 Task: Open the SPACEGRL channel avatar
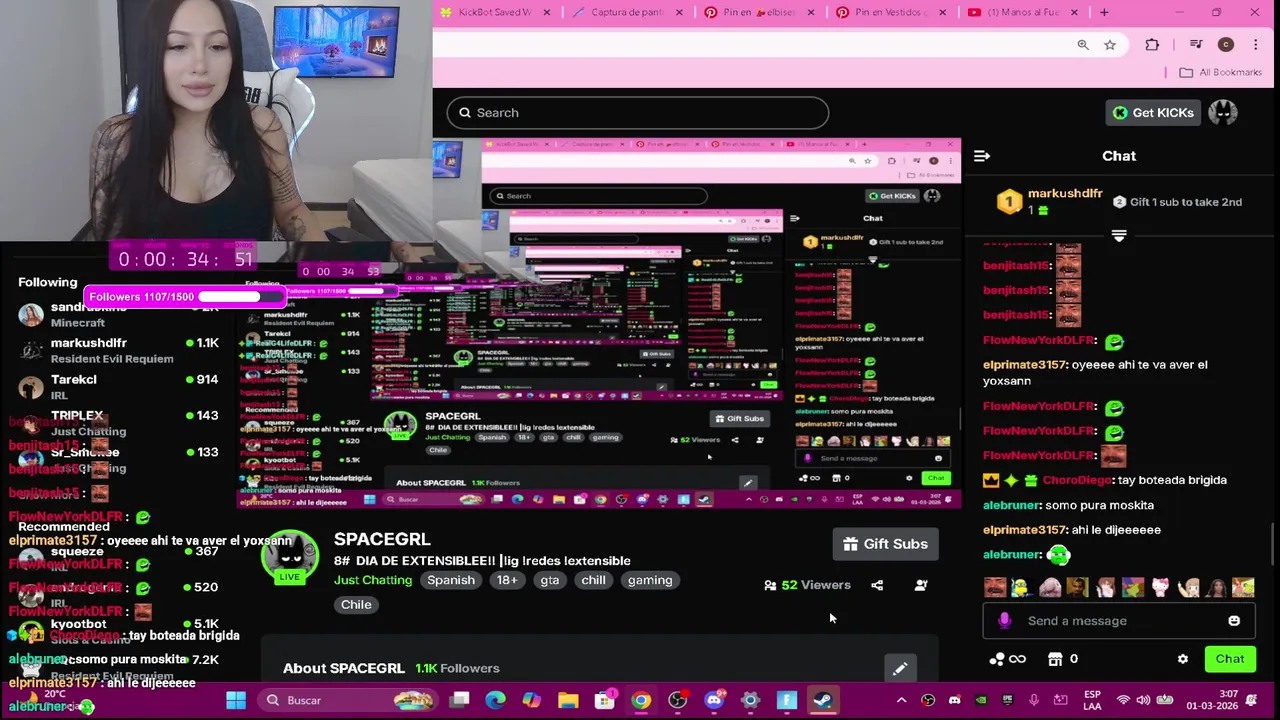point(290,558)
